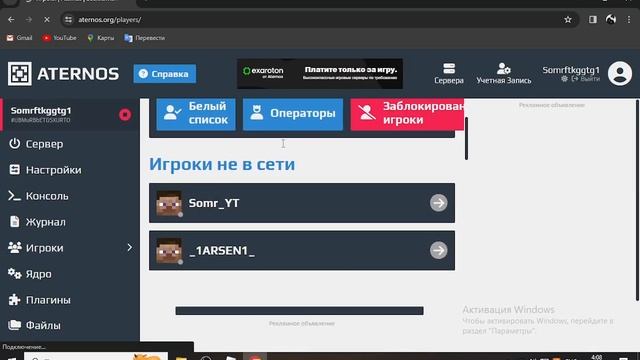Click Somr_YT player avatar
The width and height of the screenshot is (640, 360).
coord(169,203)
